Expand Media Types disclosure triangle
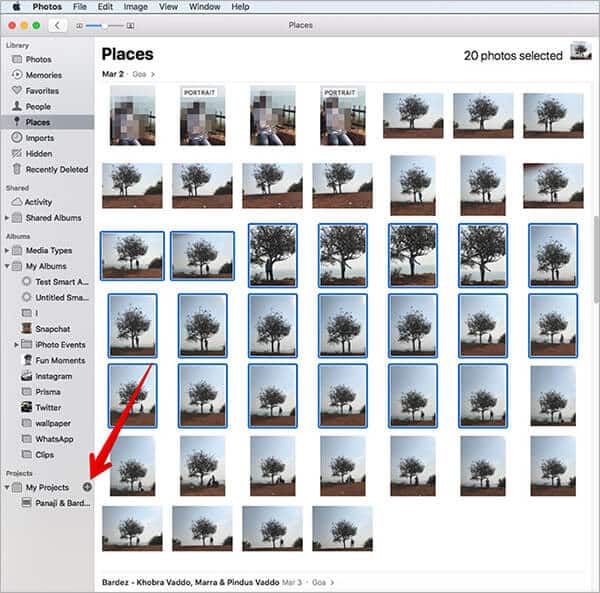This screenshot has width=600, height=593. tap(7, 251)
